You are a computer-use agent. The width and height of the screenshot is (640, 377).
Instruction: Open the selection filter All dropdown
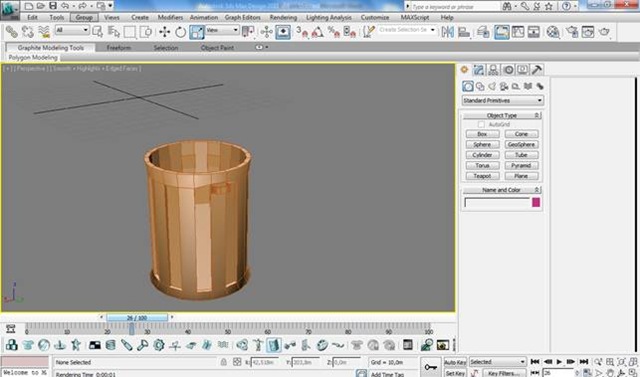click(72, 30)
